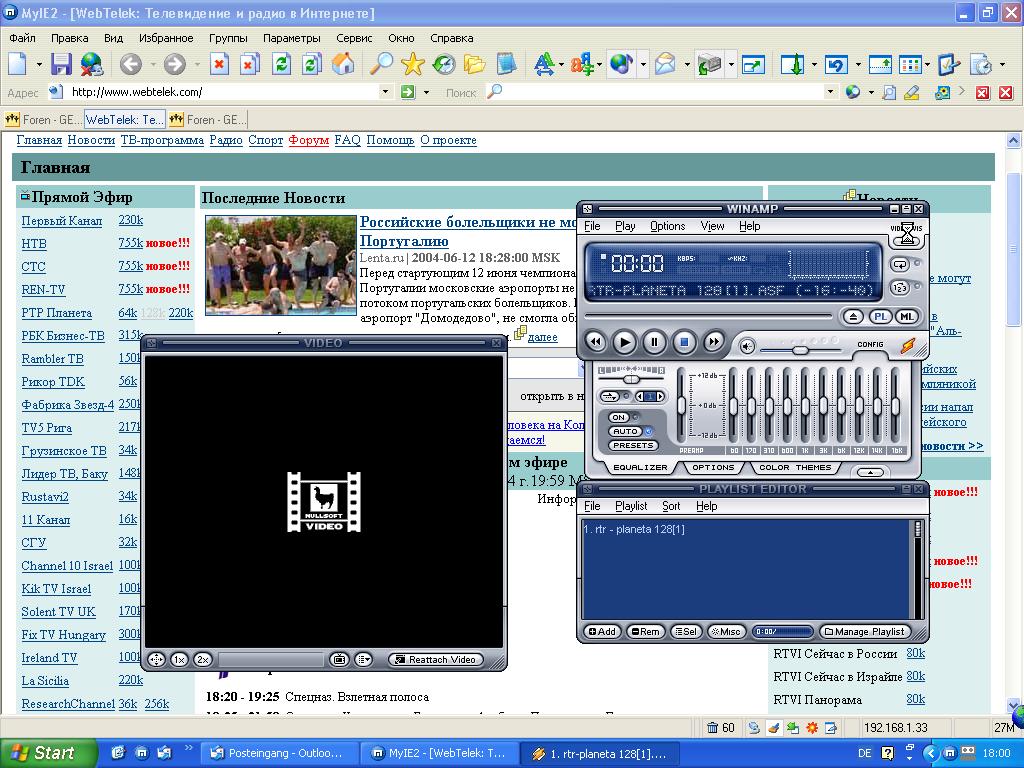1024x768 pixels.
Task: Open Winamp Options menu
Action: pos(667,226)
